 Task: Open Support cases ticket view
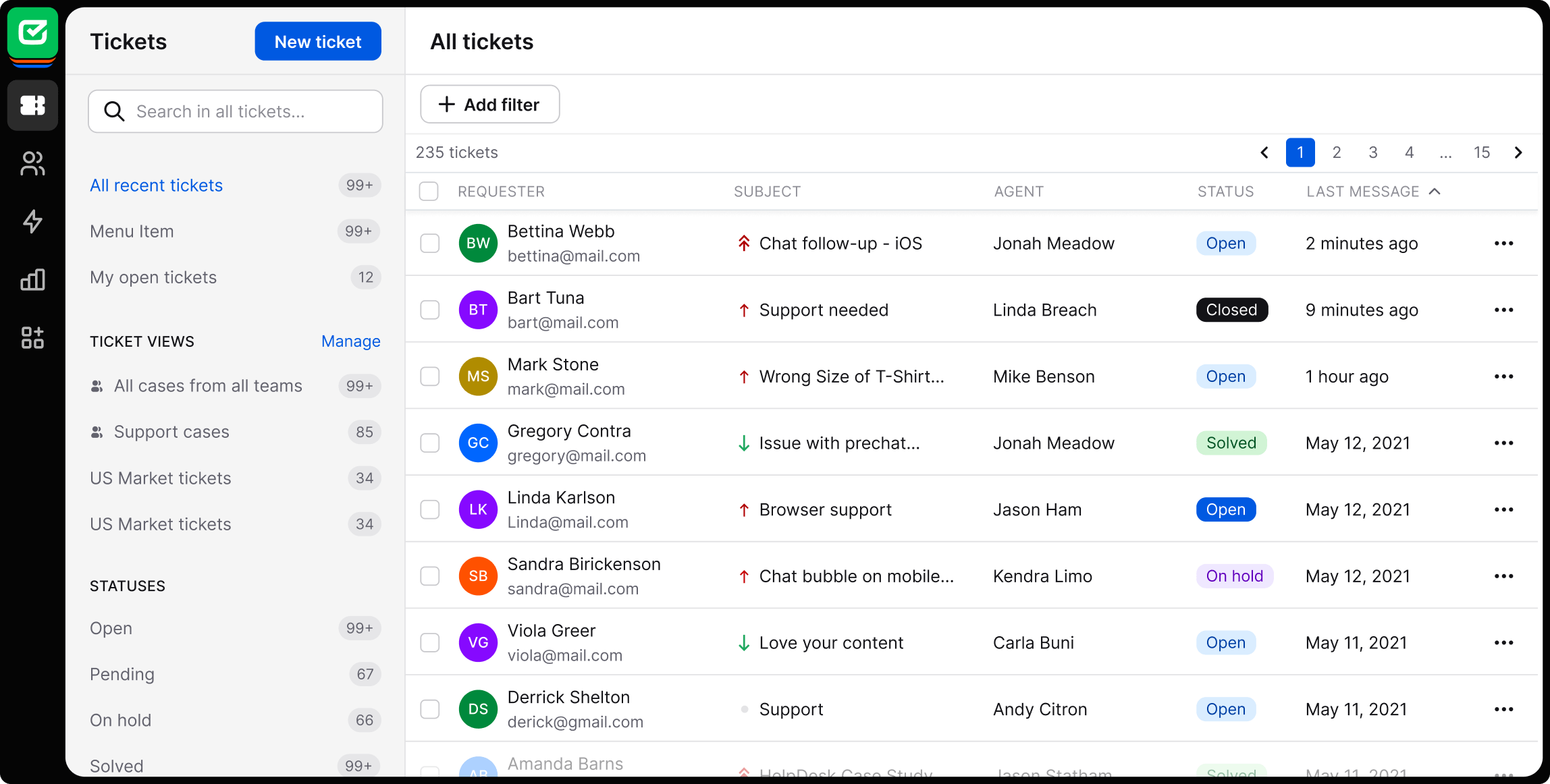(171, 432)
